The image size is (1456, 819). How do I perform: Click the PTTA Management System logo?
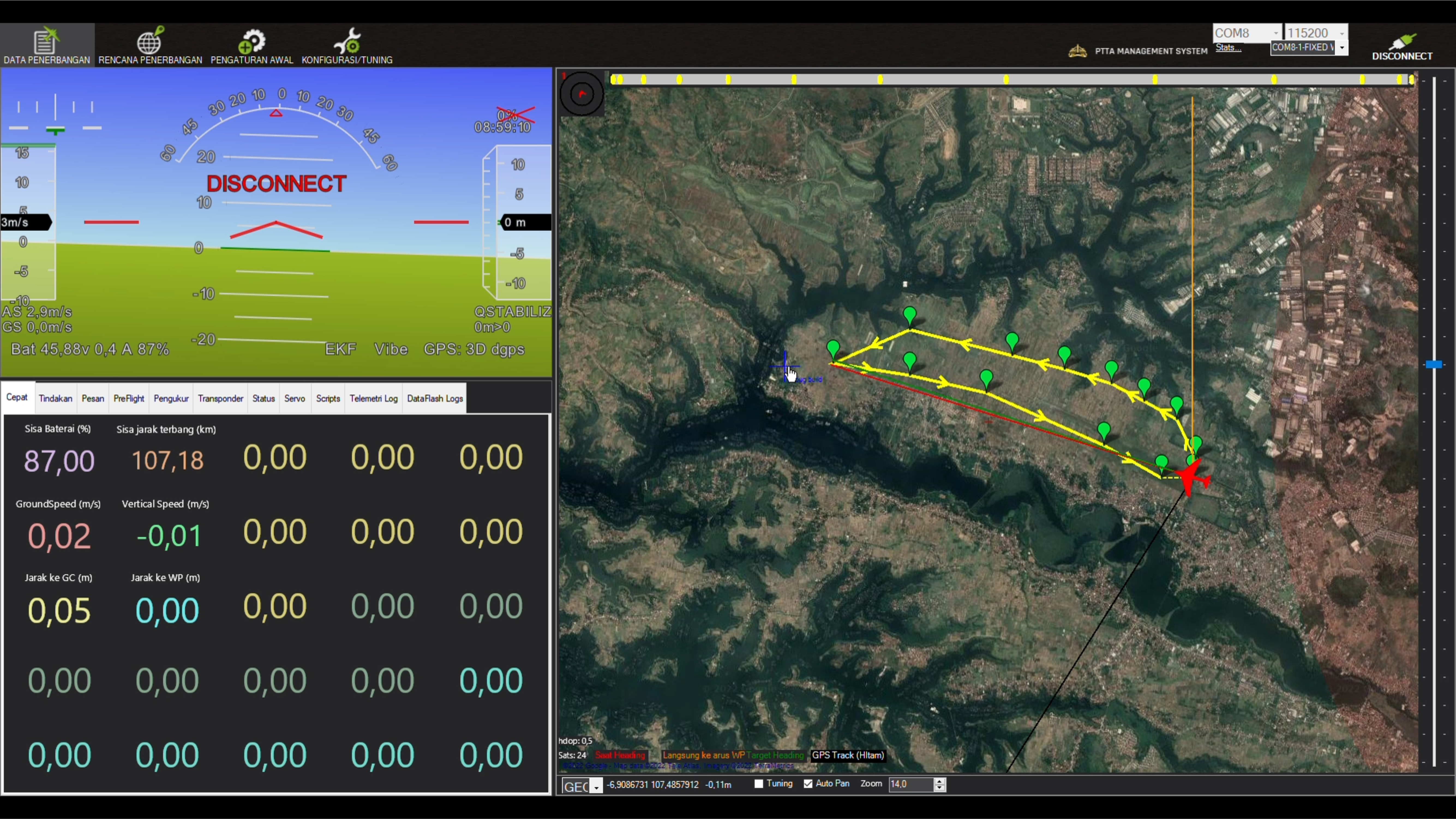pos(1077,51)
